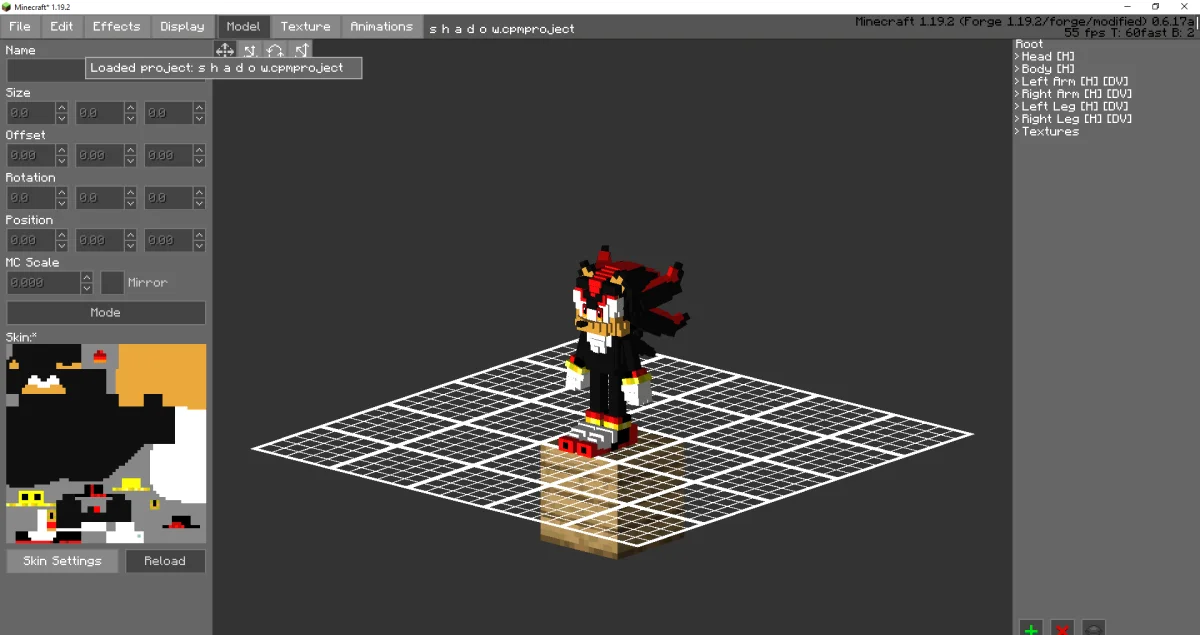The width and height of the screenshot is (1200, 635).
Task: Click the second Offset value field
Action: 100,156
